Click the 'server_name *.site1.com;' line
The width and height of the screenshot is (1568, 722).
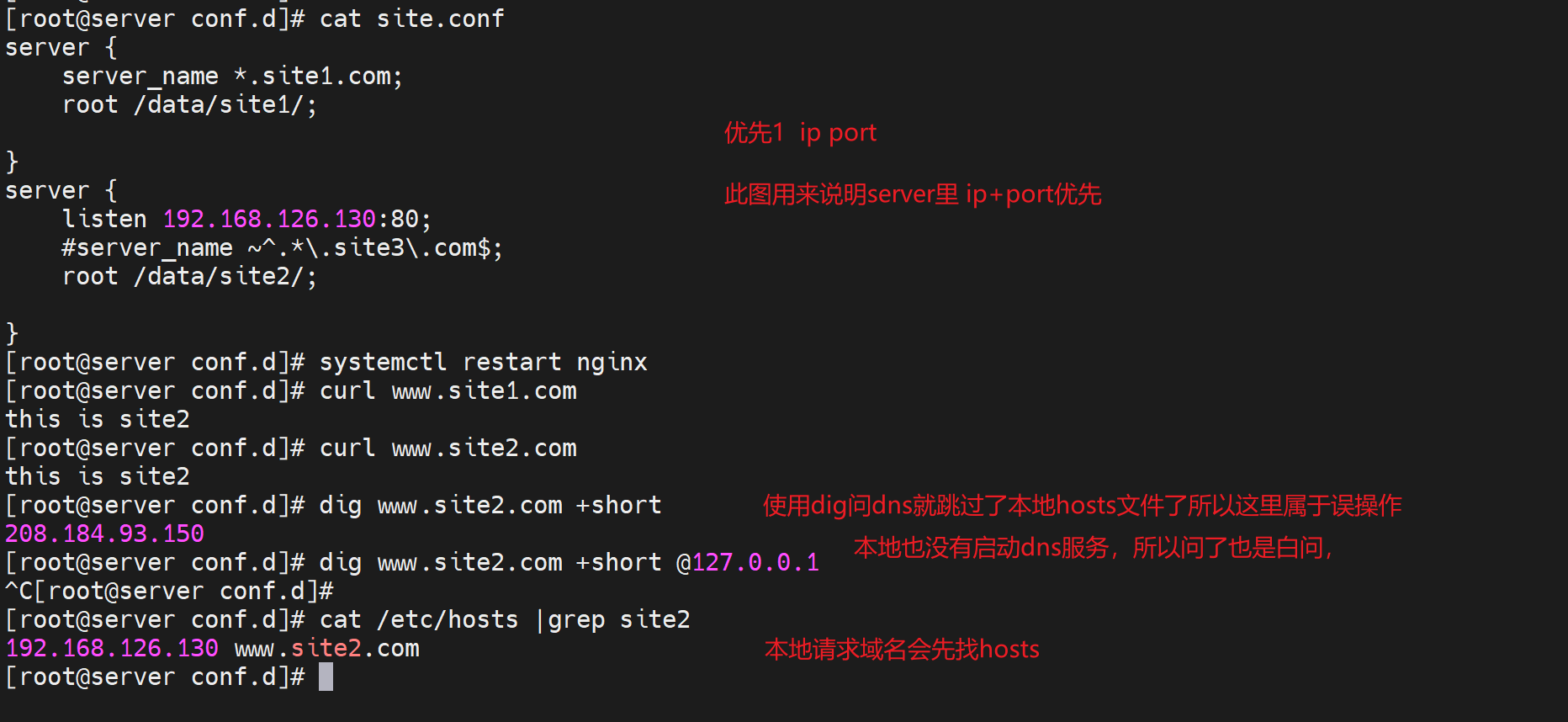coord(232,77)
